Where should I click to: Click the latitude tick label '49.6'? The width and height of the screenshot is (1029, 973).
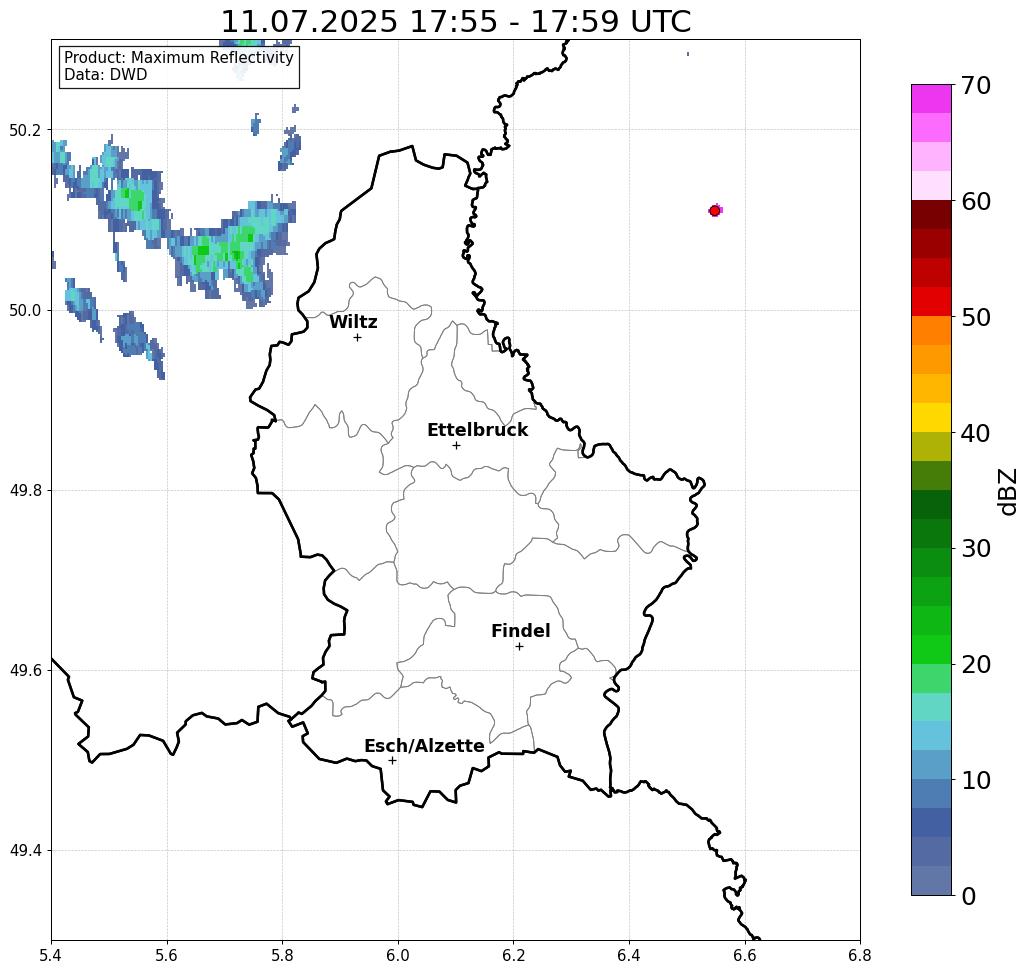[25, 671]
